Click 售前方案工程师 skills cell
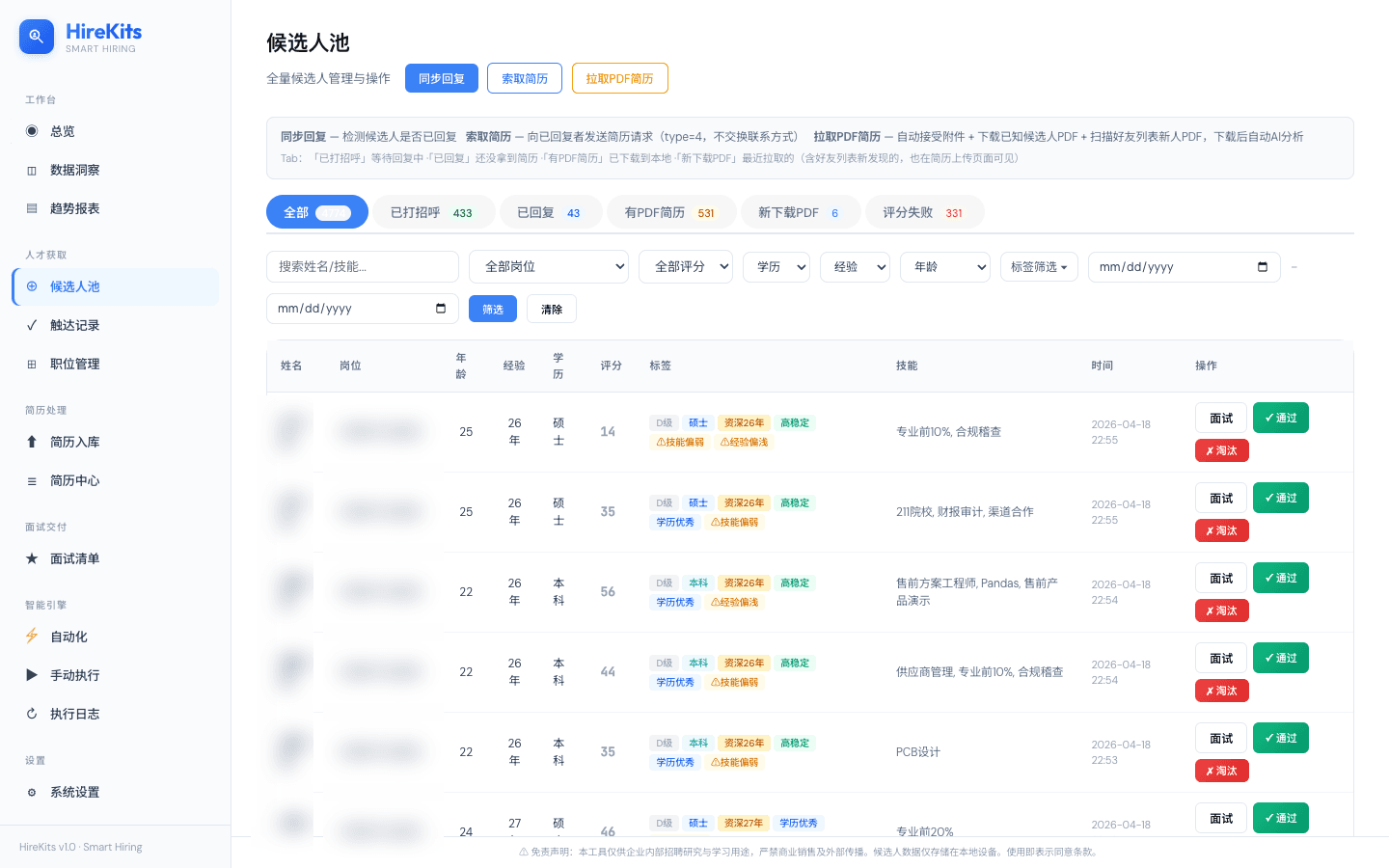 pos(978,591)
